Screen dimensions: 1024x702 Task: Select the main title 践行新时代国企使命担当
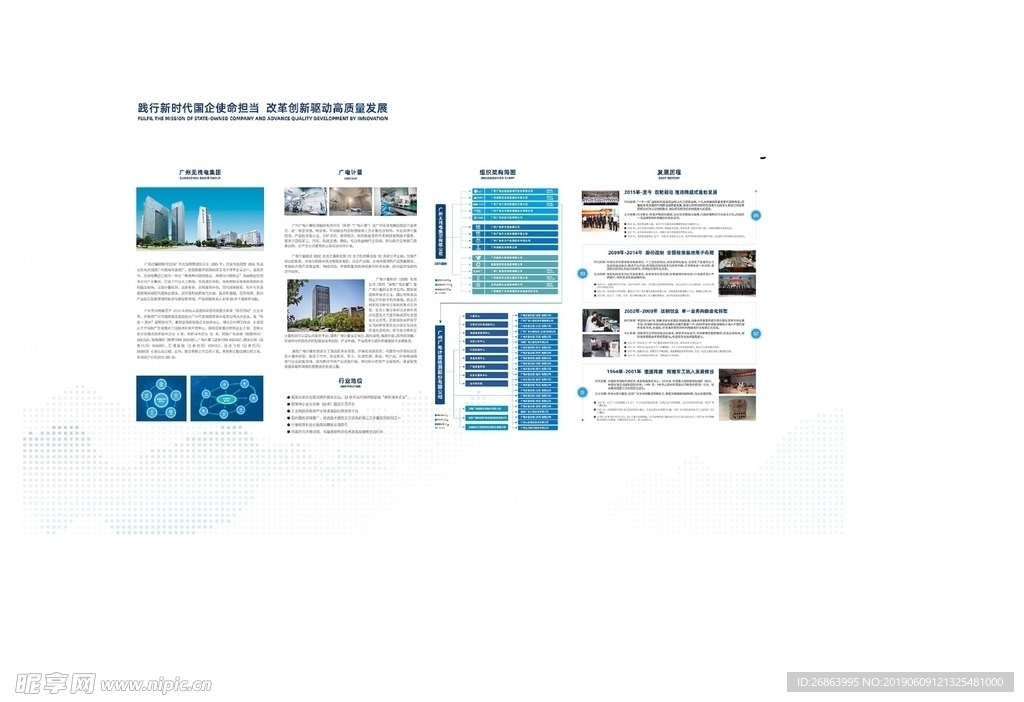click(x=198, y=108)
